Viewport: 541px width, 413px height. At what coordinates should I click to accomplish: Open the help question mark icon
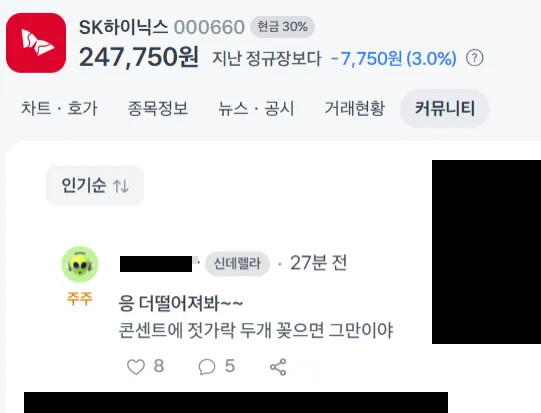(475, 58)
